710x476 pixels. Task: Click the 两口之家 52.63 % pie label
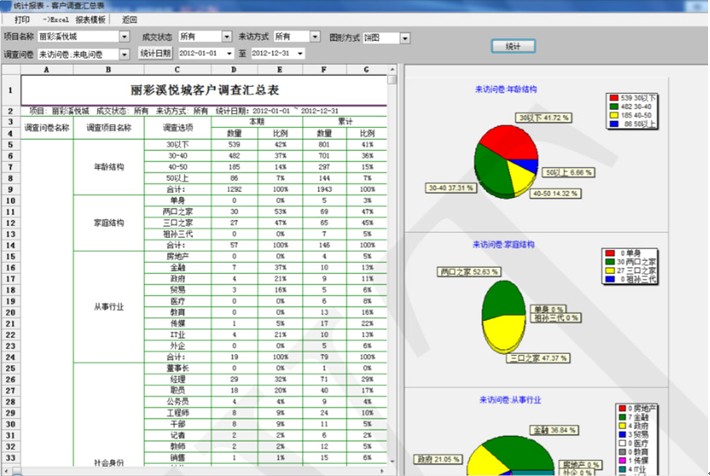click(x=469, y=272)
